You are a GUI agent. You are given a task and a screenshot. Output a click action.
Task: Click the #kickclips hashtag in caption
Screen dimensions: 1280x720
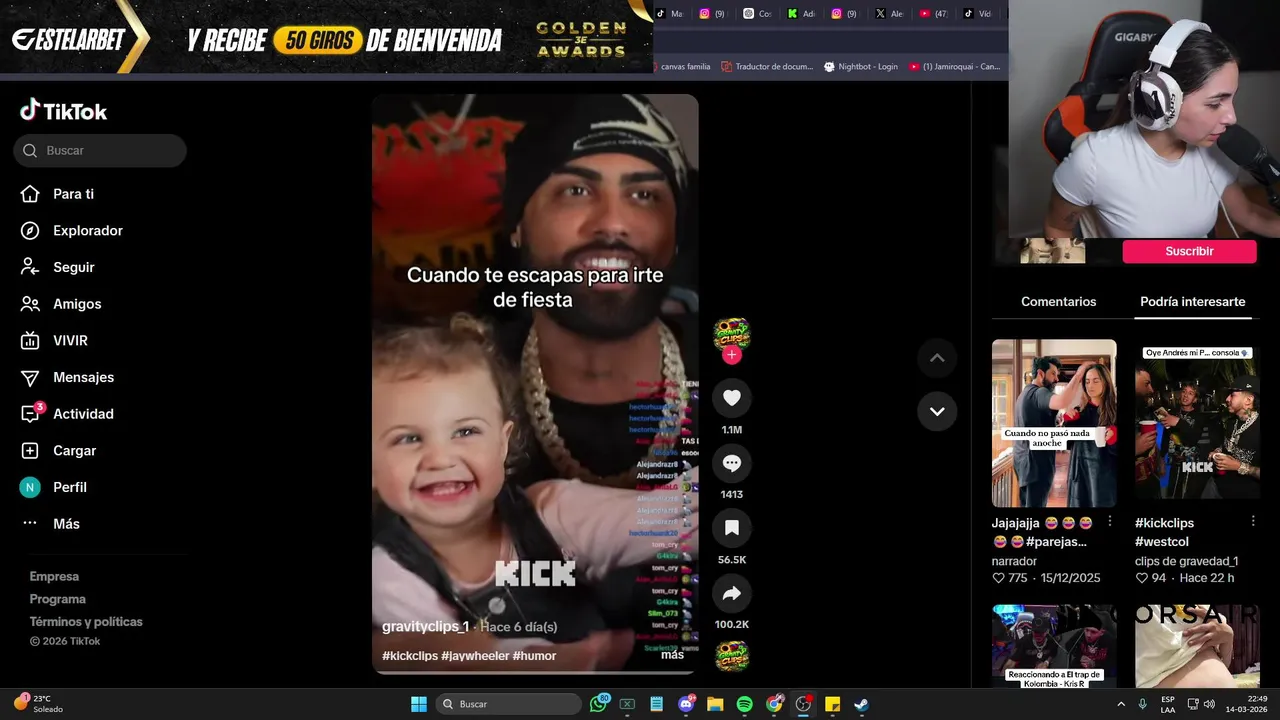click(x=410, y=656)
